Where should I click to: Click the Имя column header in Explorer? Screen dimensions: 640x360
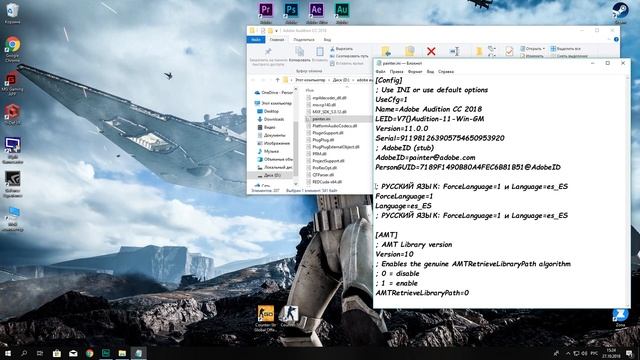coord(310,90)
